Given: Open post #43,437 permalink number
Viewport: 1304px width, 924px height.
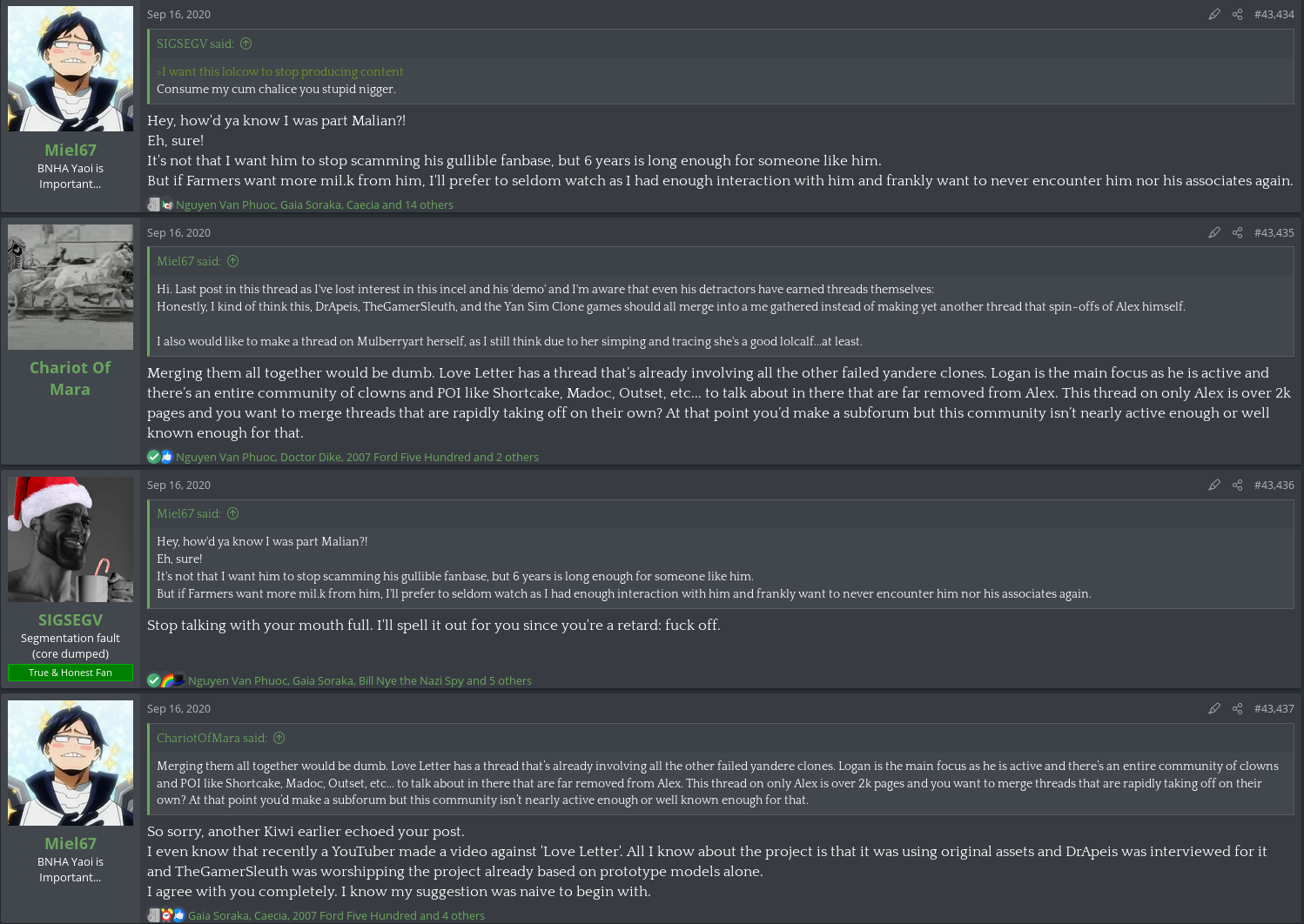Looking at the screenshot, I should [x=1274, y=709].
